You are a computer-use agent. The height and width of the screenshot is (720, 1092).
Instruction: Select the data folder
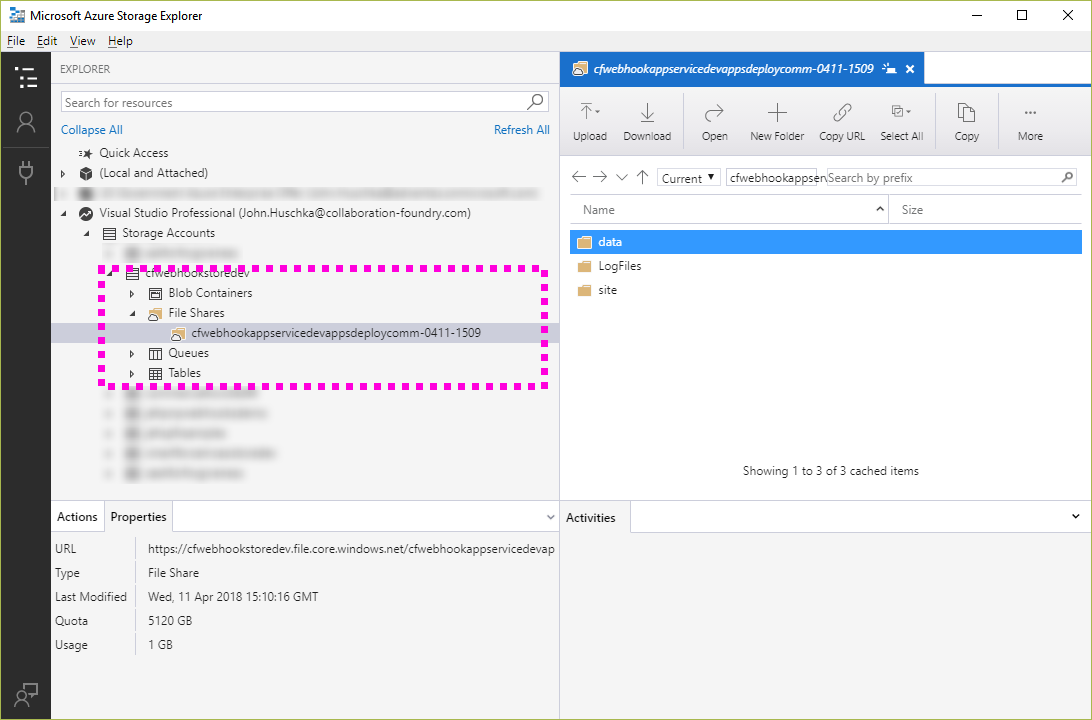(825, 242)
